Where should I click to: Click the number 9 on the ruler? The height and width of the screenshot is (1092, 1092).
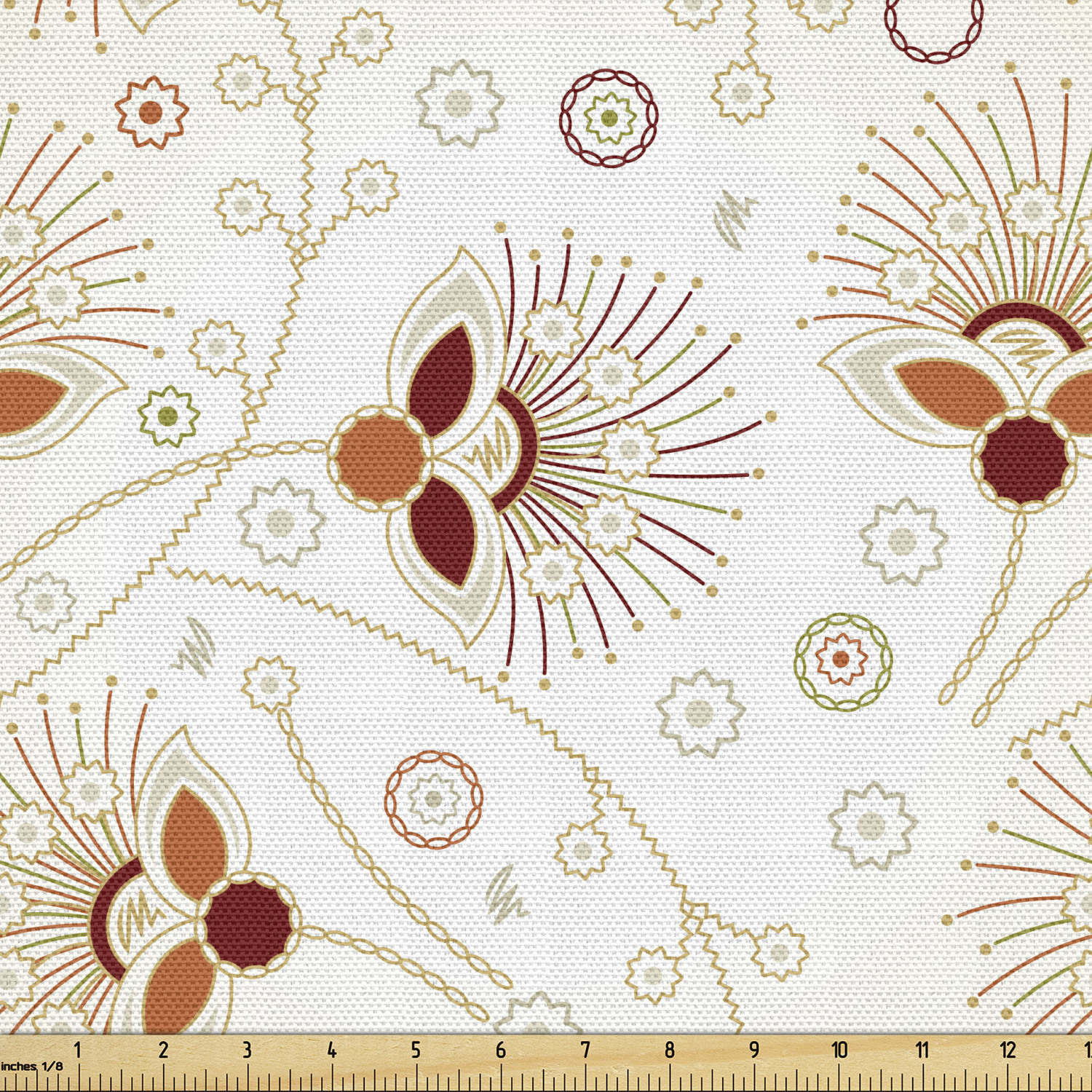[754, 1050]
